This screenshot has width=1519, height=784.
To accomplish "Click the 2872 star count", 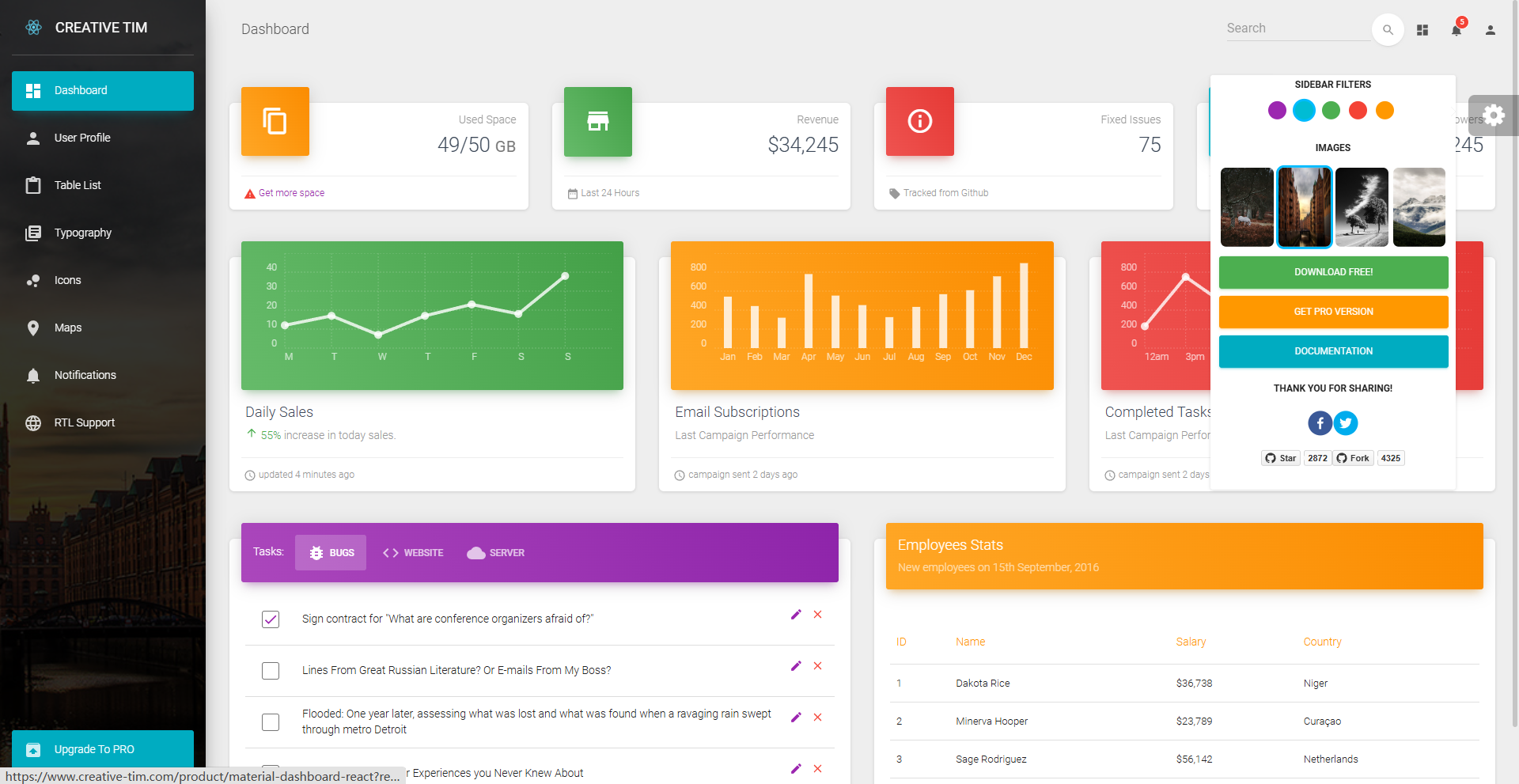I will (1317, 458).
